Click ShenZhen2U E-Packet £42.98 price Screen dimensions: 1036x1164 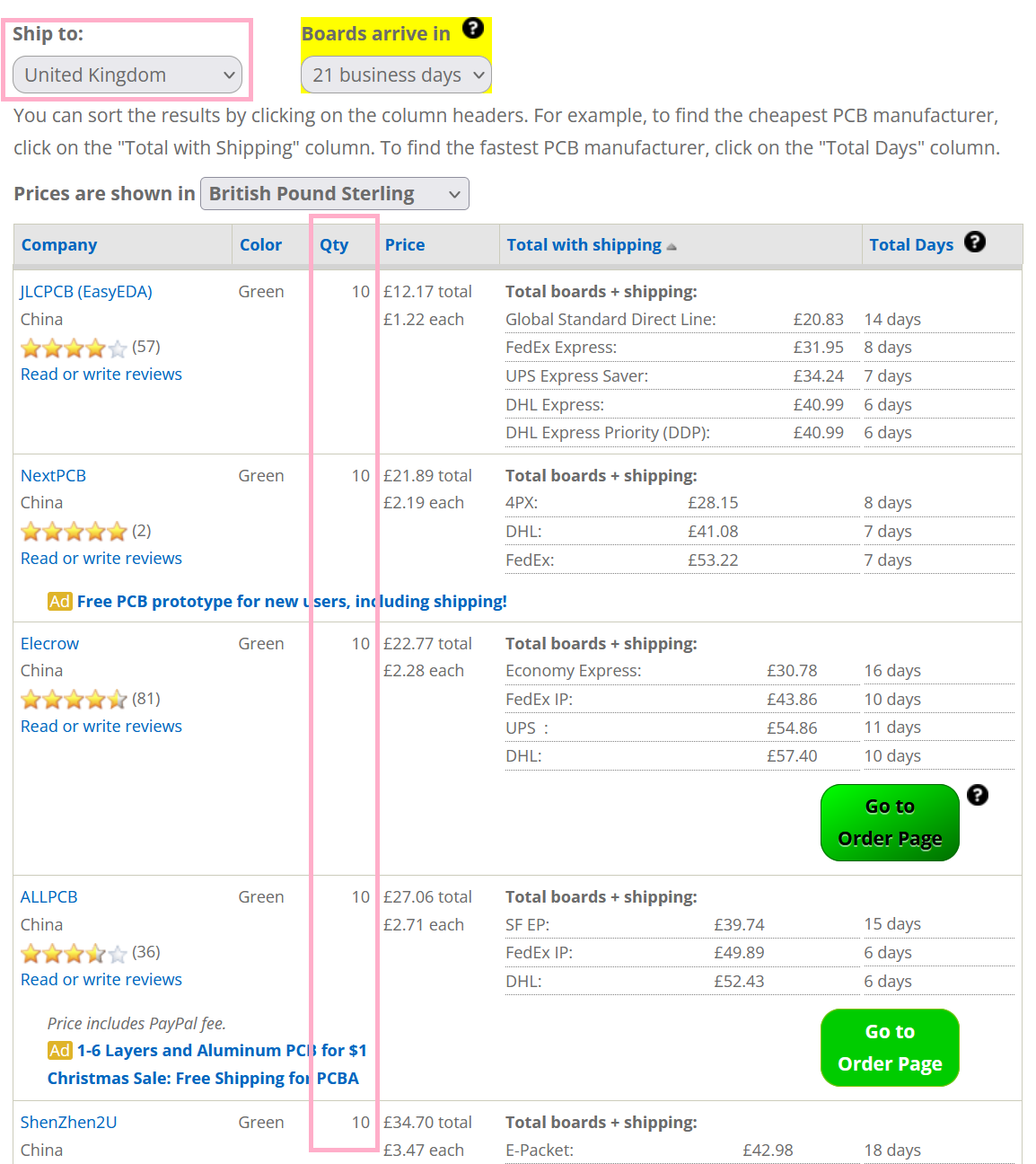pyautogui.click(x=768, y=1151)
